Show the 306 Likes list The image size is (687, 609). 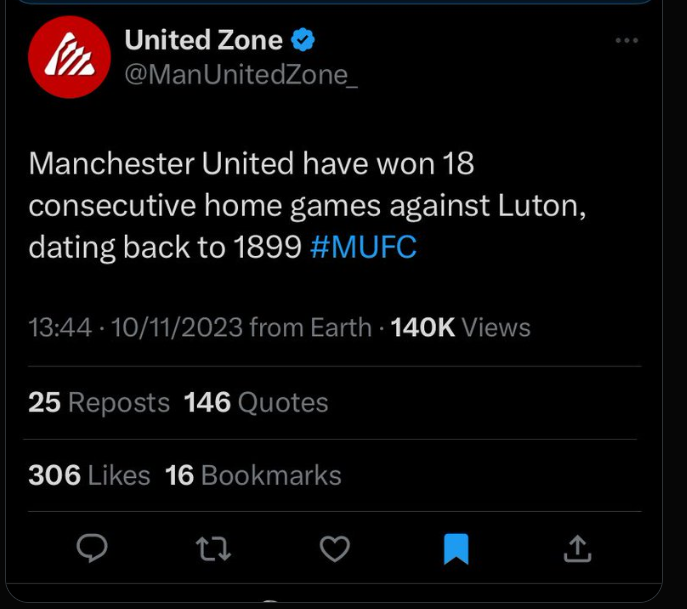point(89,475)
